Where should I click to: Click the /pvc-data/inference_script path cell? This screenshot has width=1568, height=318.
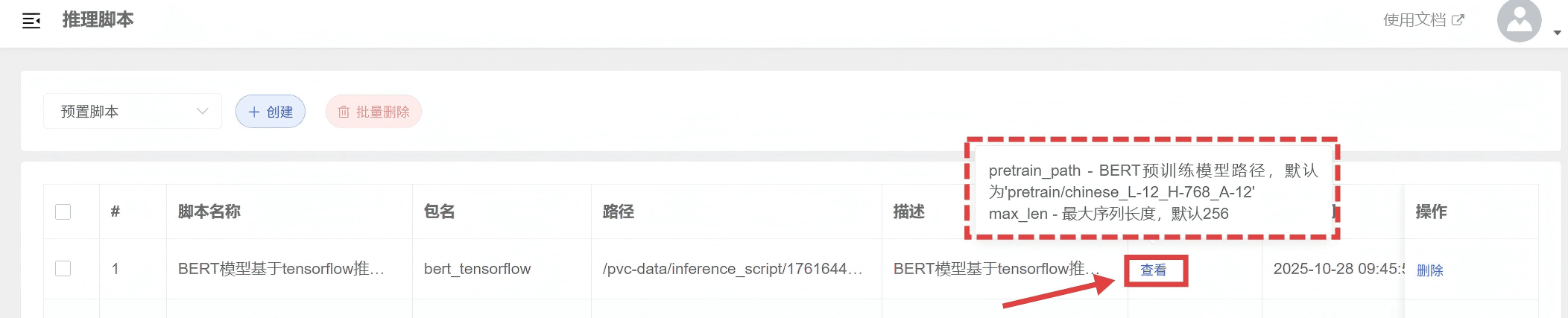click(x=732, y=269)
